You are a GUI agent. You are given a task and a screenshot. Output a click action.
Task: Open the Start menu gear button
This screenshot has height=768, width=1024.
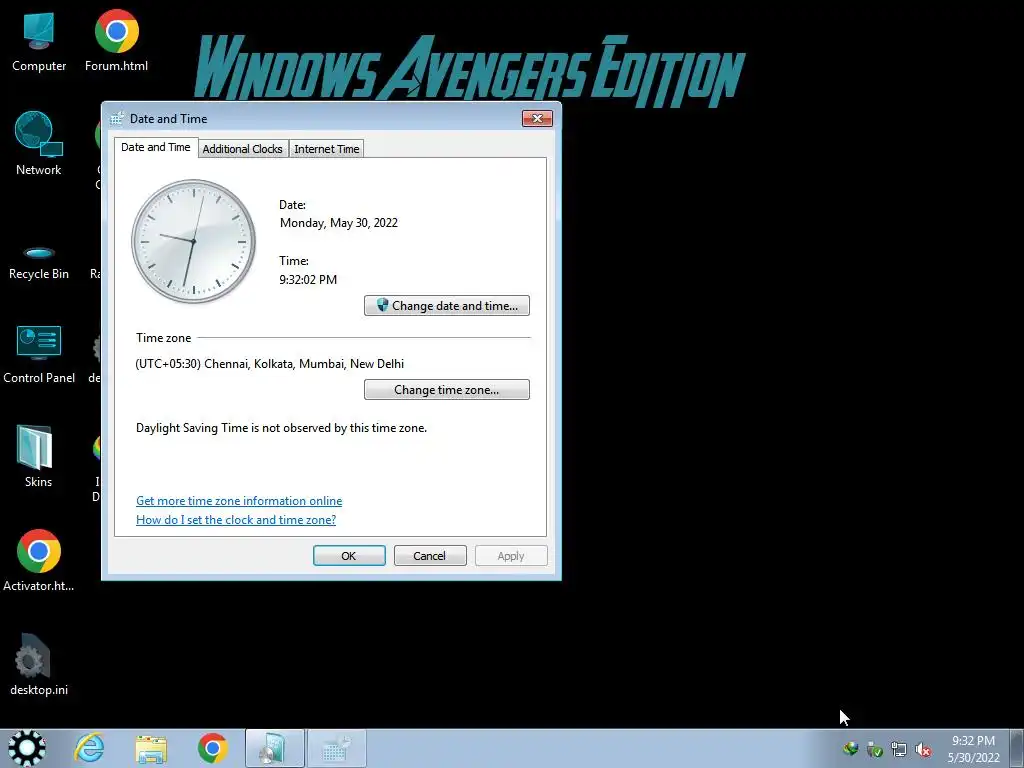pyautogui.click(x=26, y=748)
